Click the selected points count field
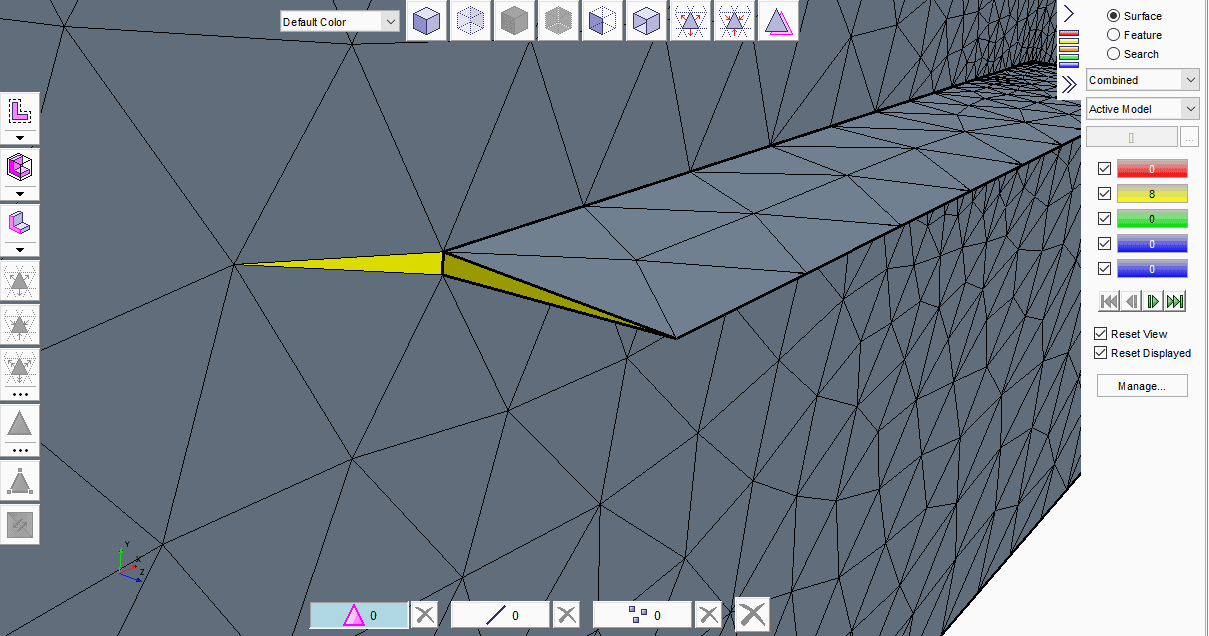 pos(643,615)
